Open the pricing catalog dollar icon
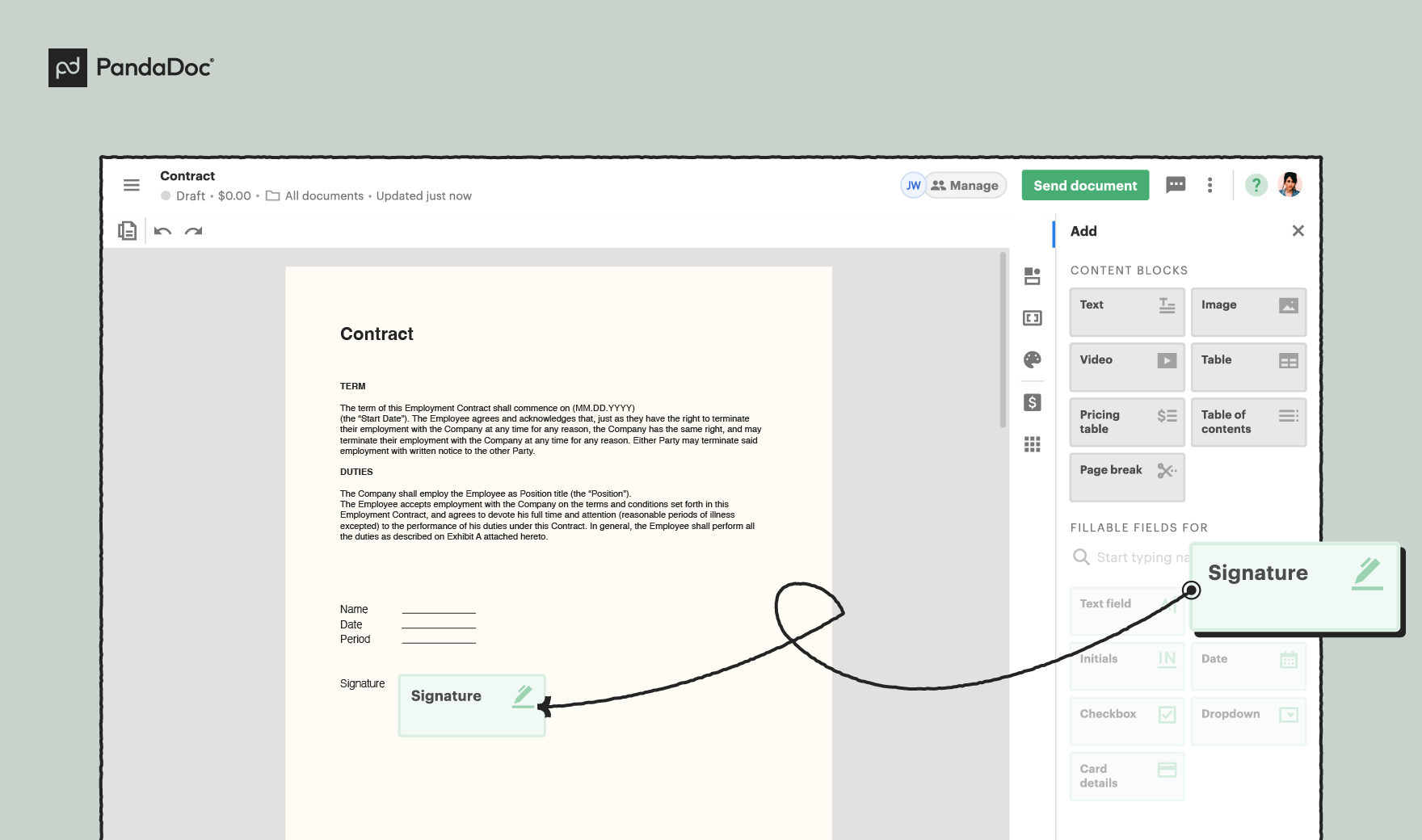Screen dimensions: 1422x840 pos(1033,402)
